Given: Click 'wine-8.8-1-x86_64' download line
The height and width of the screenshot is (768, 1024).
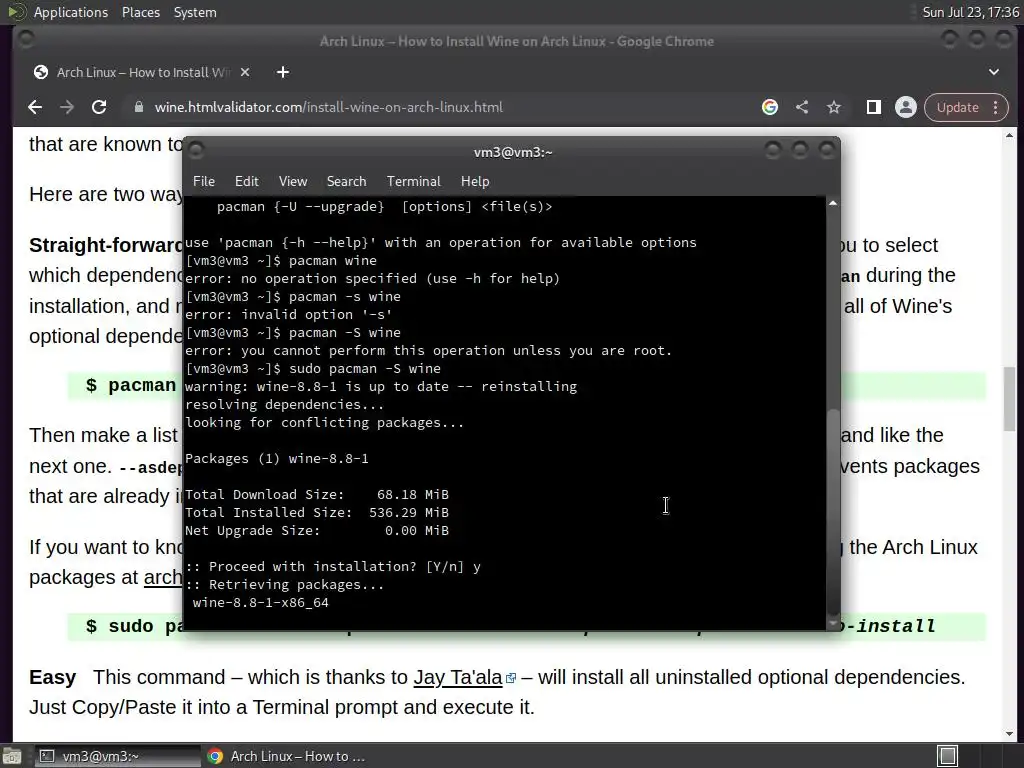Looking at the screenshot, I should [x=261, y=602].
